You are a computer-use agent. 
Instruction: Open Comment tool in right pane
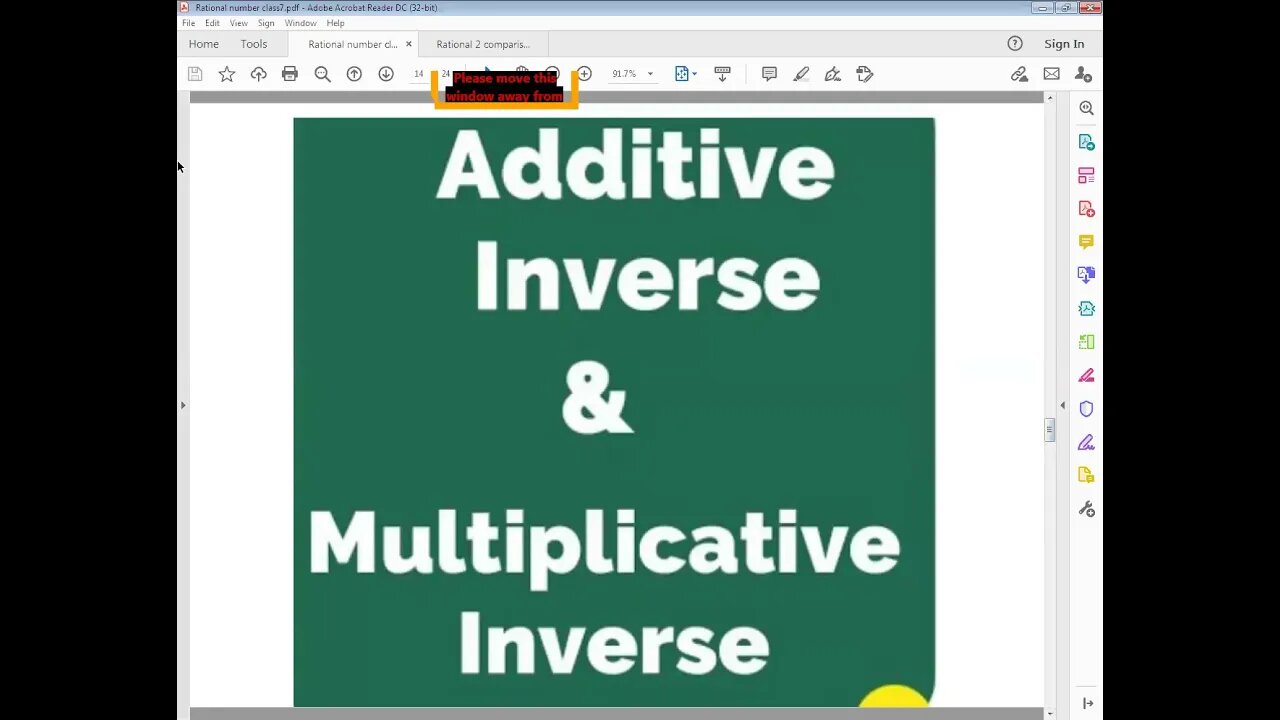click(x=1086, y=242)
